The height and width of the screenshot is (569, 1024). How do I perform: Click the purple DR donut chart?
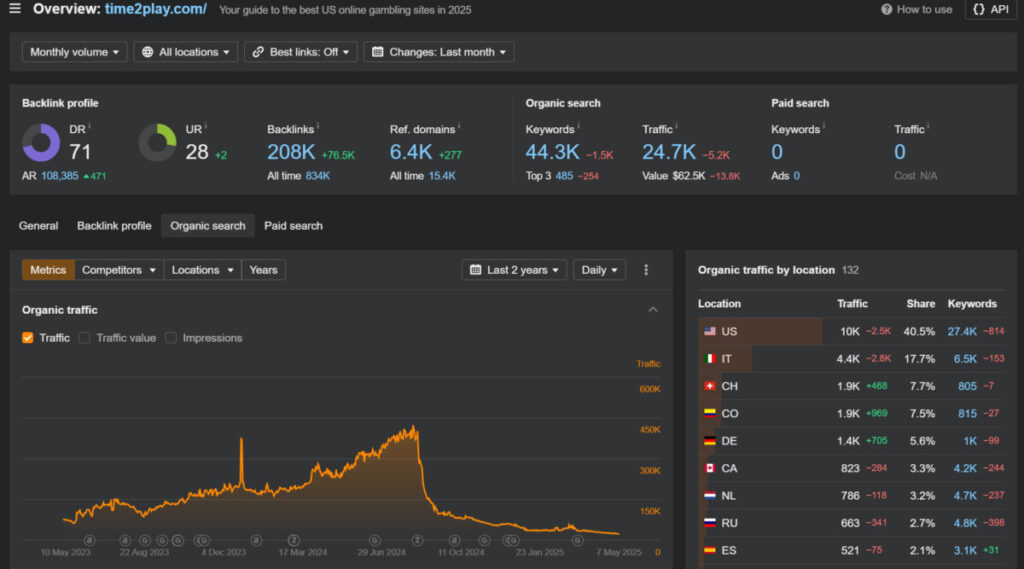(x=41, y=143)
